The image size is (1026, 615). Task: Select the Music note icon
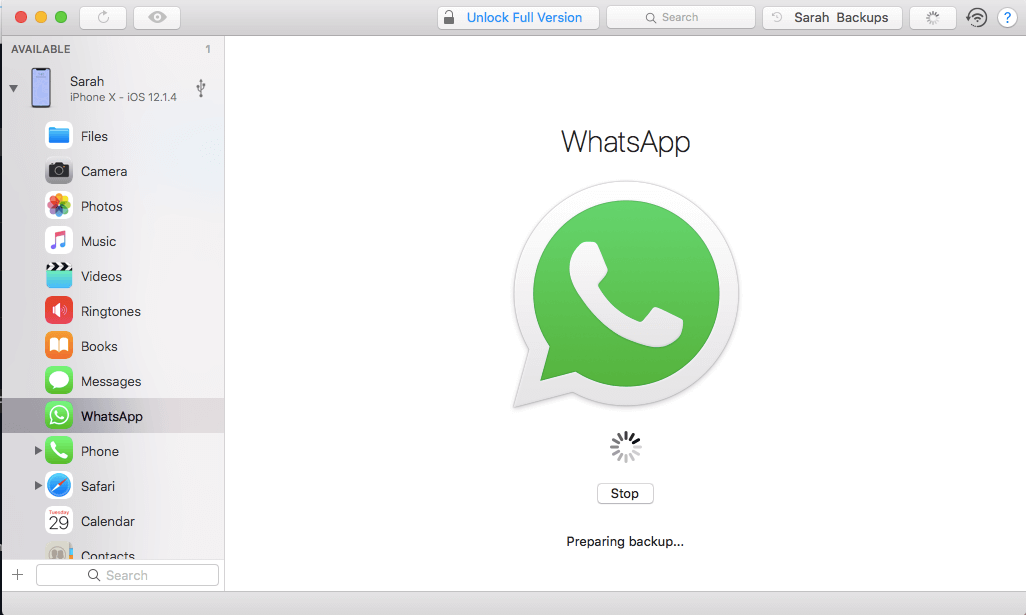coord(59,241)
